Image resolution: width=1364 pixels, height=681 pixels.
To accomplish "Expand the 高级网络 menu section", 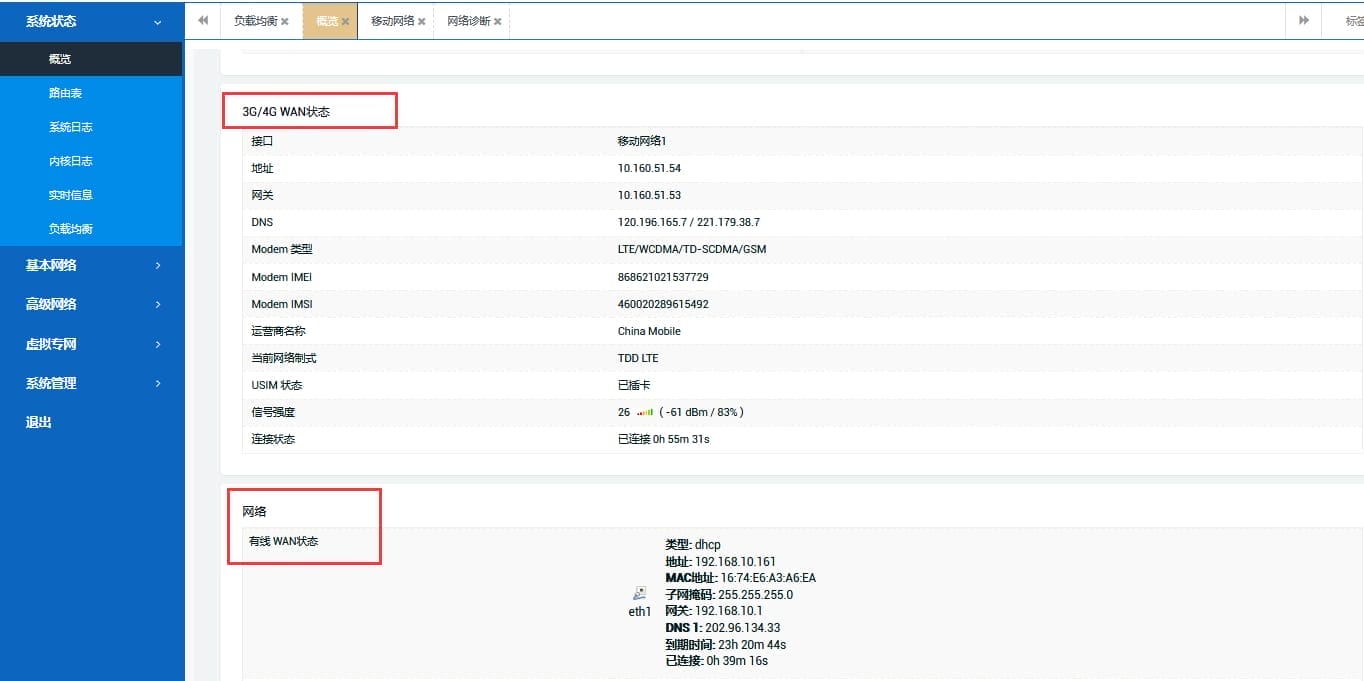I will [x=91, y=304].
